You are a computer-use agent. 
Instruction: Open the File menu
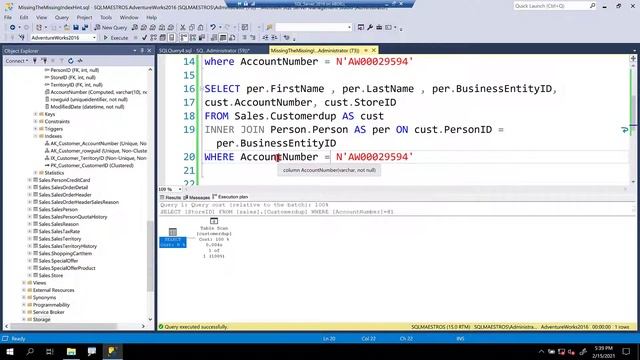(8, 18)
